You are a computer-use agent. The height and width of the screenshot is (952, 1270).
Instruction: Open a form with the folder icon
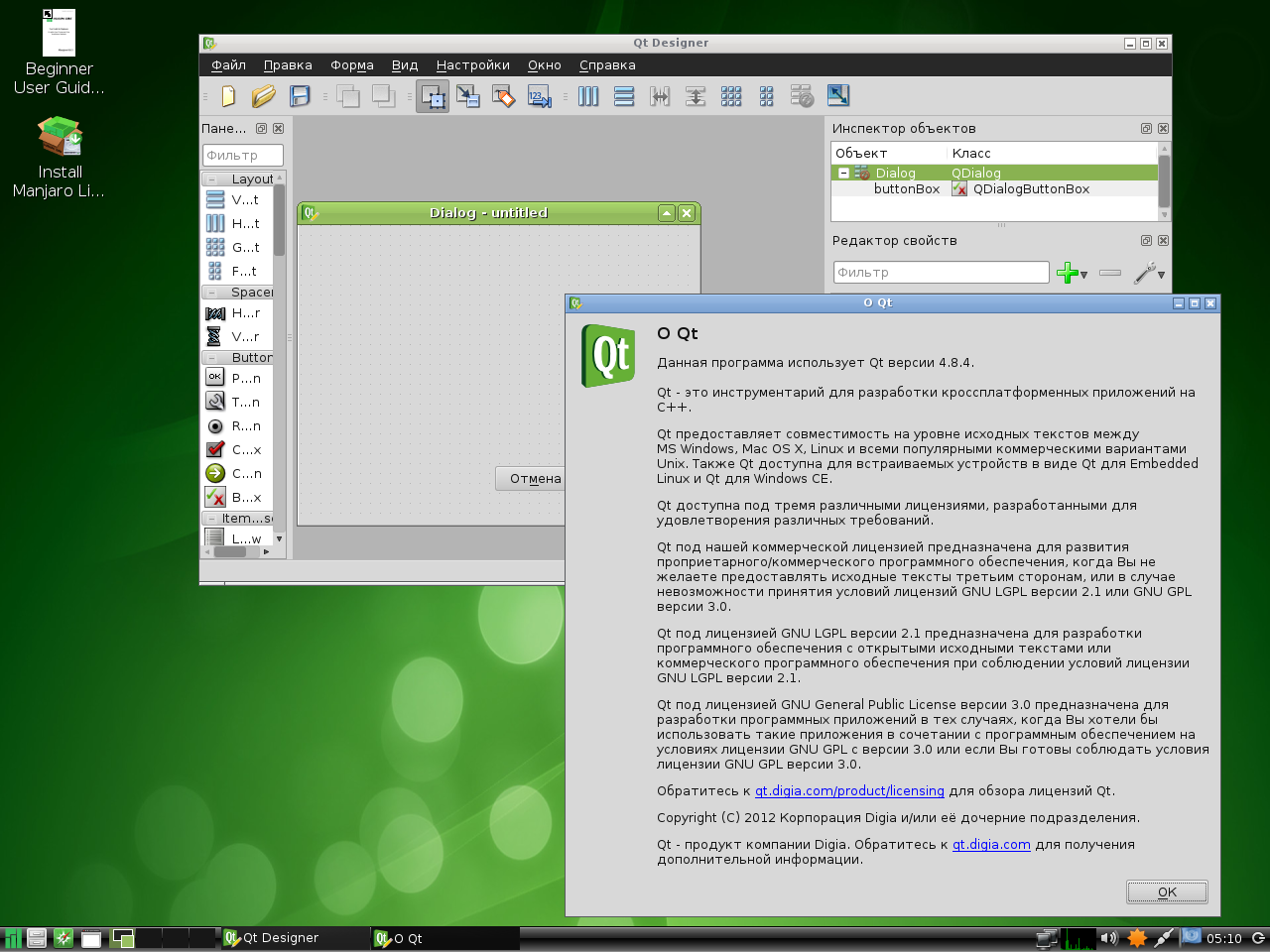263,96
